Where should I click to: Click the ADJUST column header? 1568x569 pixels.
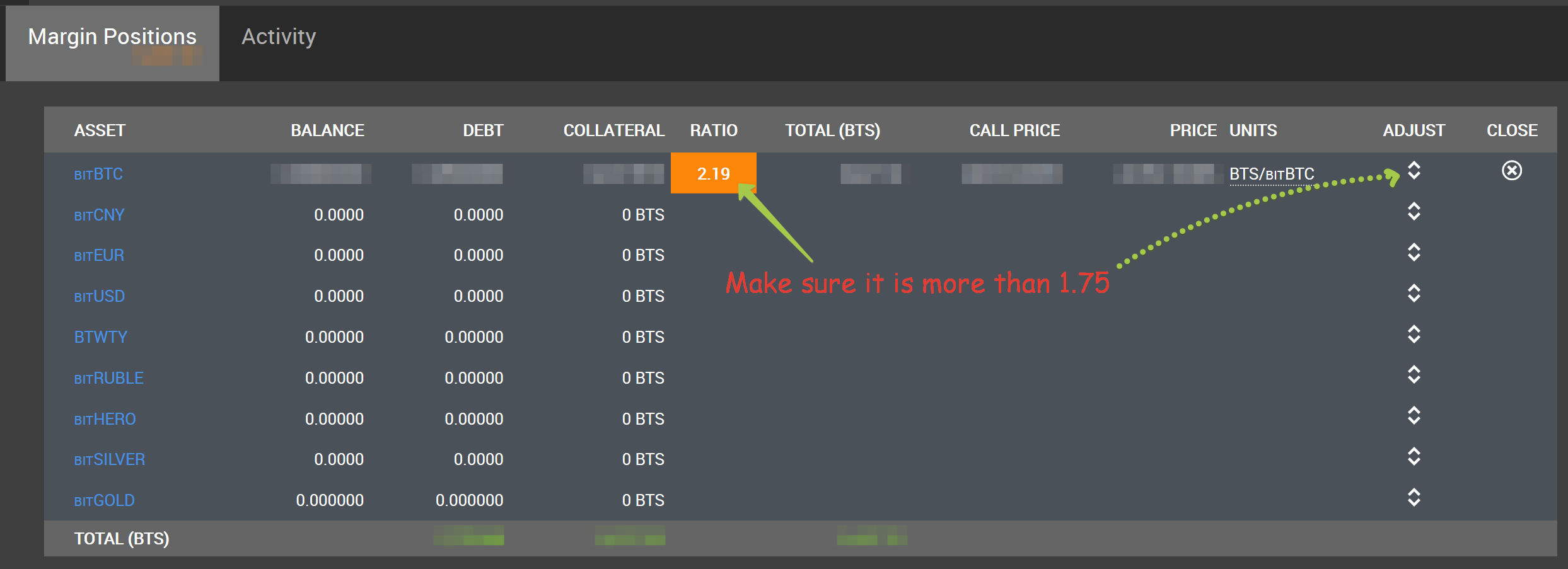coord(1414,130)
